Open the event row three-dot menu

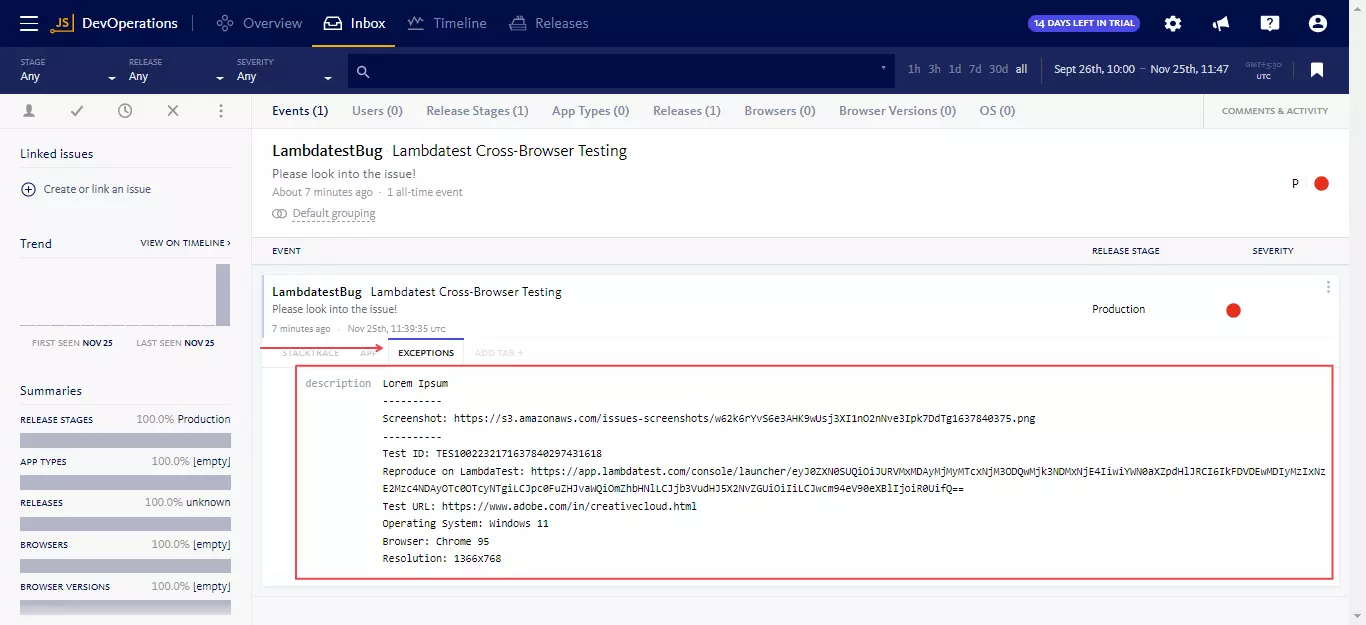point(1328,288)
